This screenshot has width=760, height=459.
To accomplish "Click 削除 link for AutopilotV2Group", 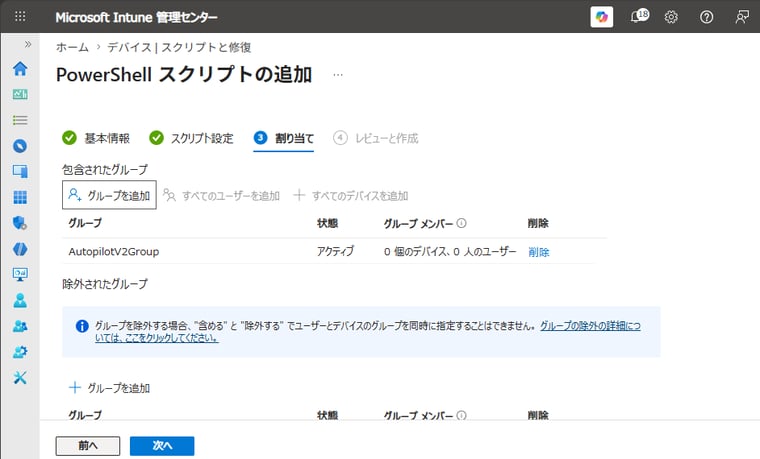I will coord(538,252).
